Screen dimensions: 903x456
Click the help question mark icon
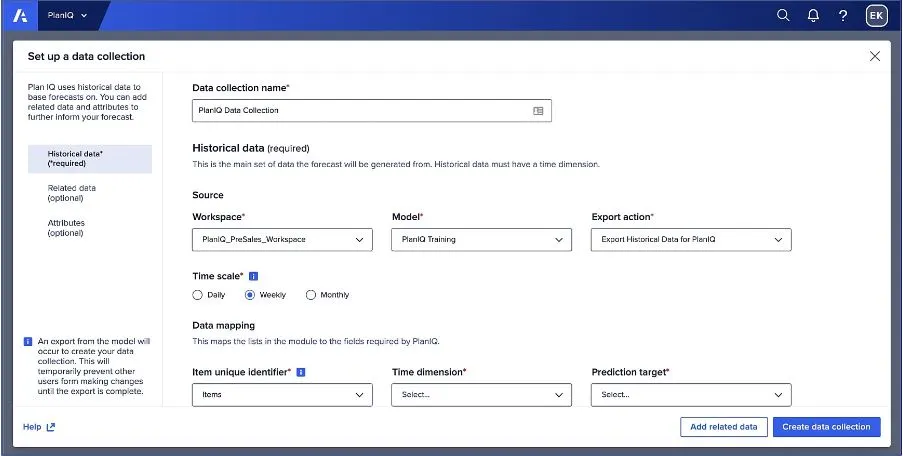pyautogui.click(x=843, y=16)
